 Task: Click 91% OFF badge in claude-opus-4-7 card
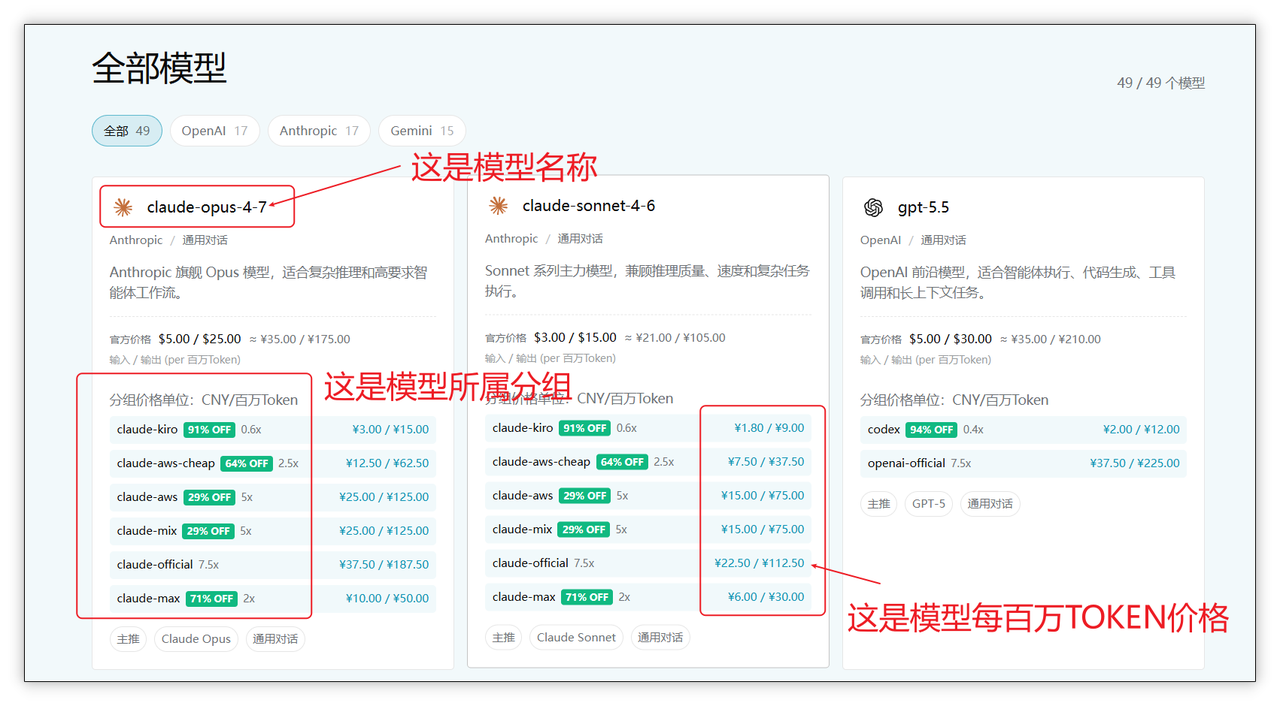pos(209,430)
